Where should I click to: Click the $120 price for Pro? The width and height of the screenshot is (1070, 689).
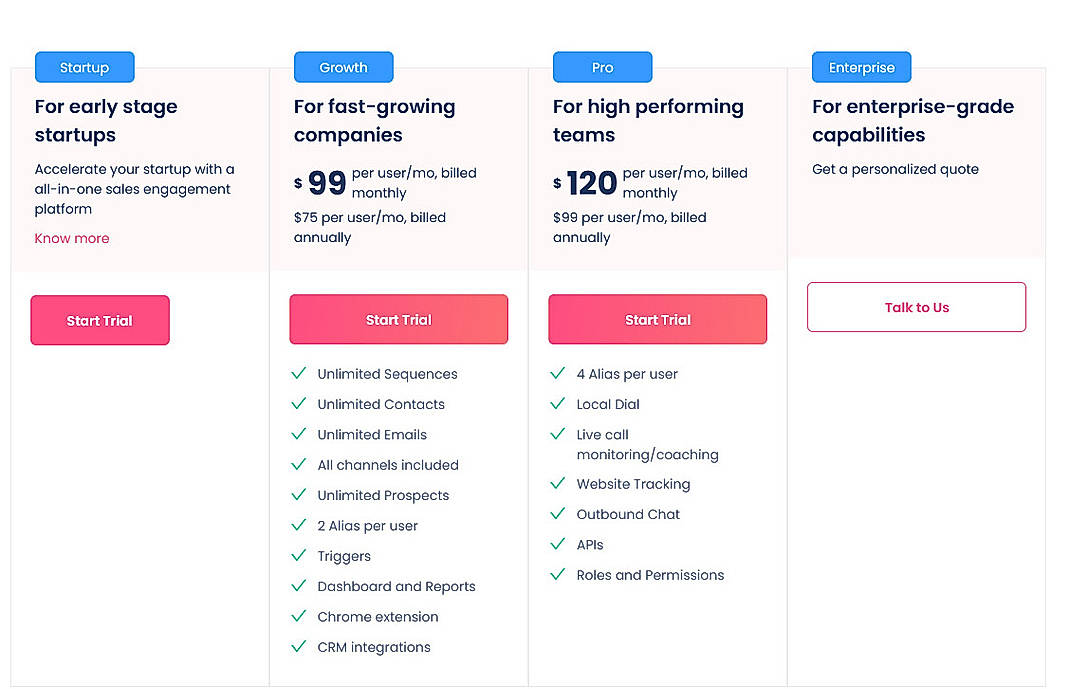[590, 182]
